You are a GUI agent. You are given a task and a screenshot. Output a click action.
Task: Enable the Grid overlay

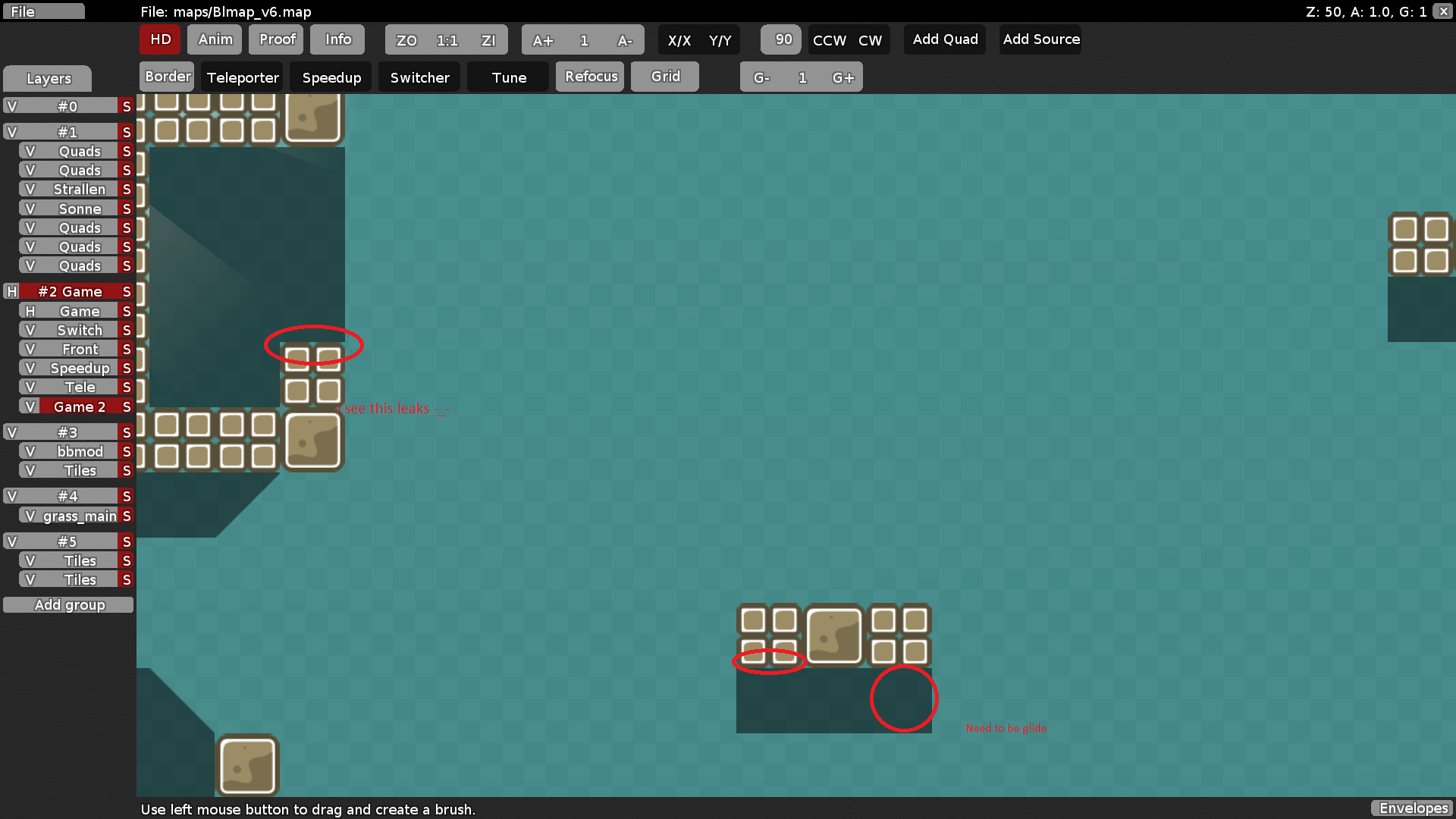(664, 76)
